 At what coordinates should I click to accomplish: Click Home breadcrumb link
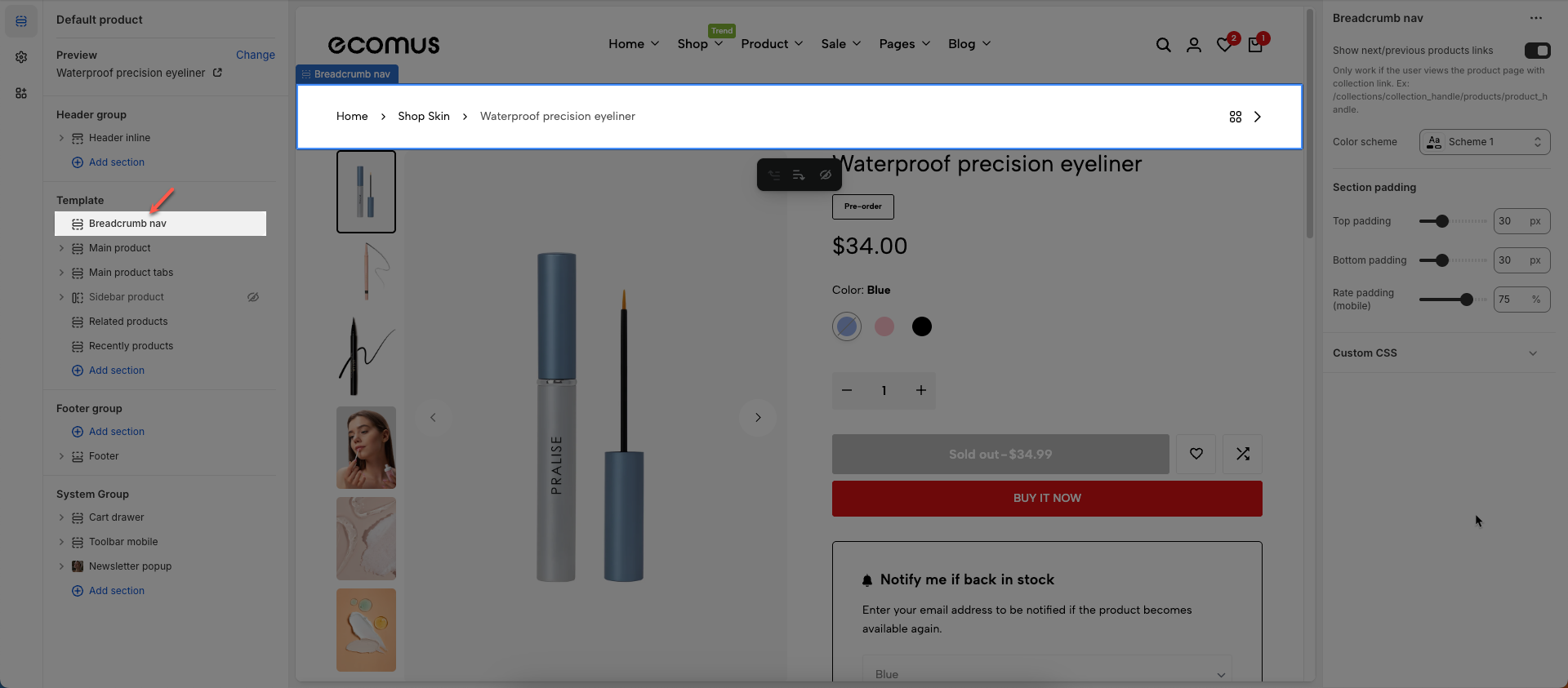352,117
